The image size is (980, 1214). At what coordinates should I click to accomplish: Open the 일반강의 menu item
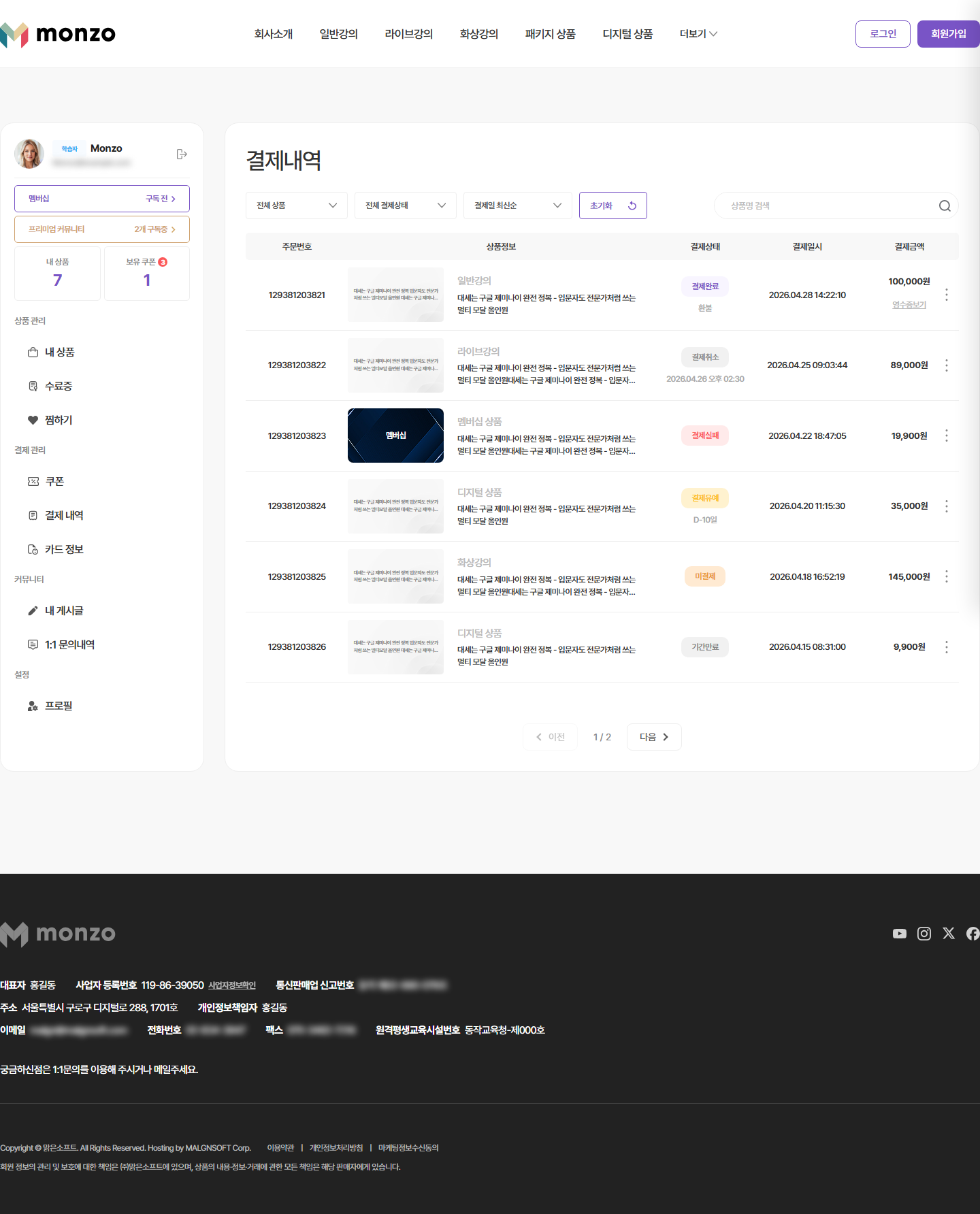(339, 34)
